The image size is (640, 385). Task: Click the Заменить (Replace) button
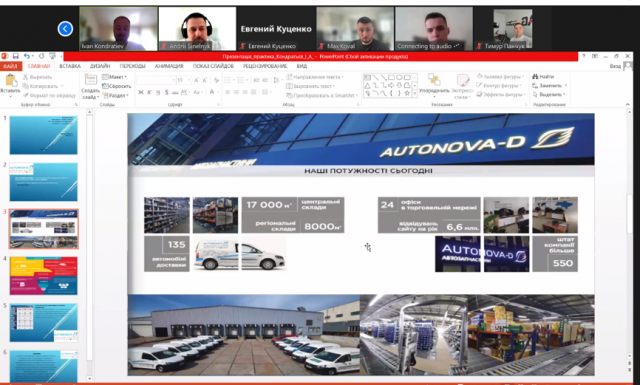pos(550,85)
